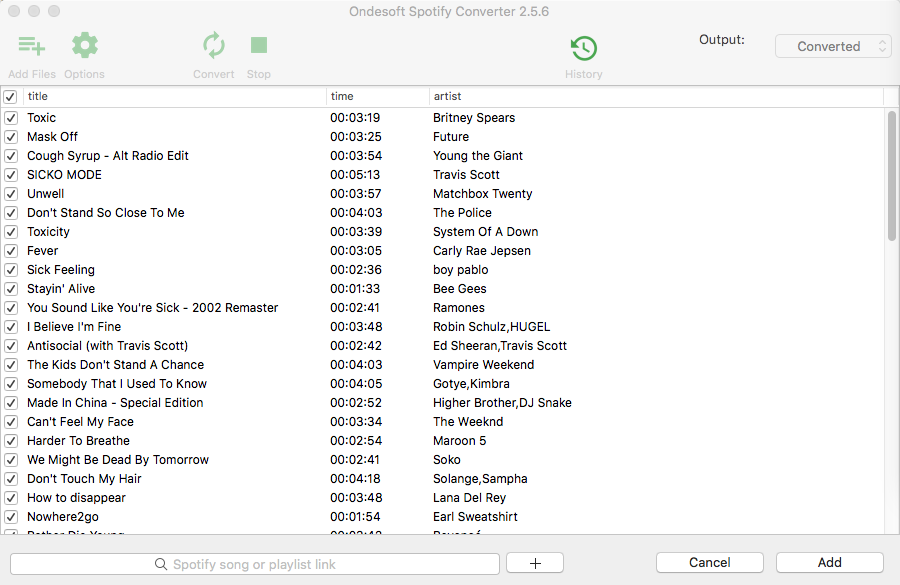Toggle the select-all checkbox in the header
Viewport: 900px width, 585px height.
10,96
